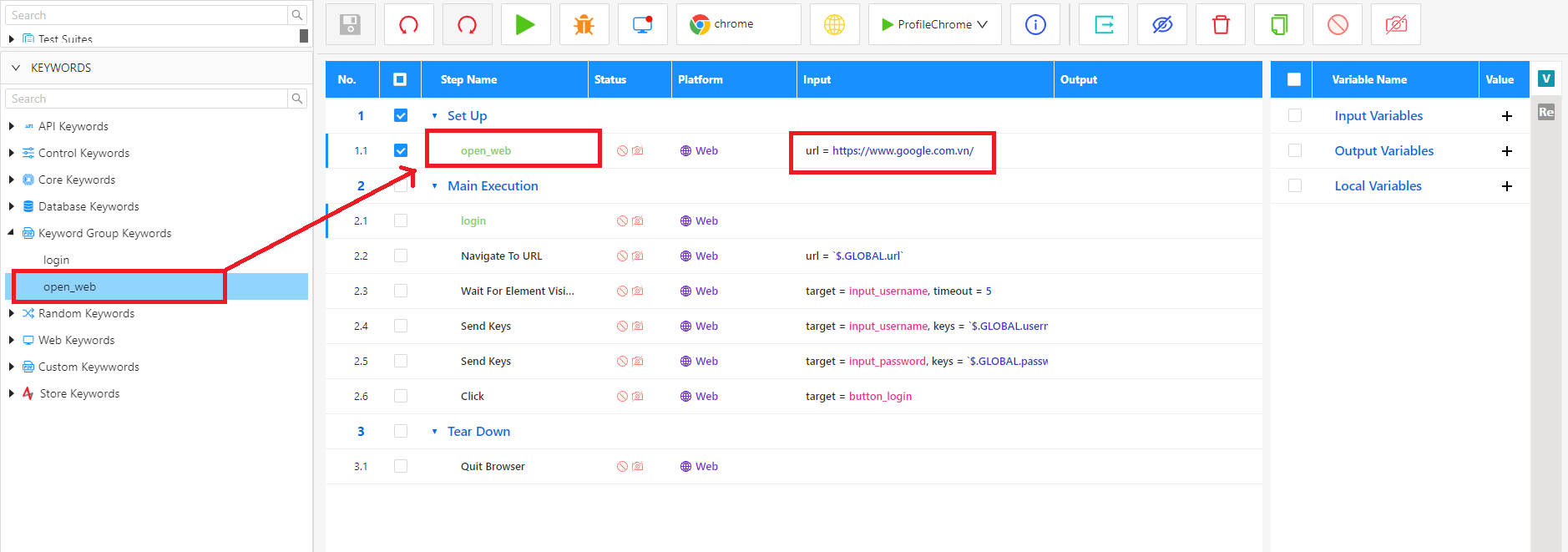This screenshot has height=552, width=1568.
Task: Check the login step 2.1 checkbox
Action: (401, 220)
